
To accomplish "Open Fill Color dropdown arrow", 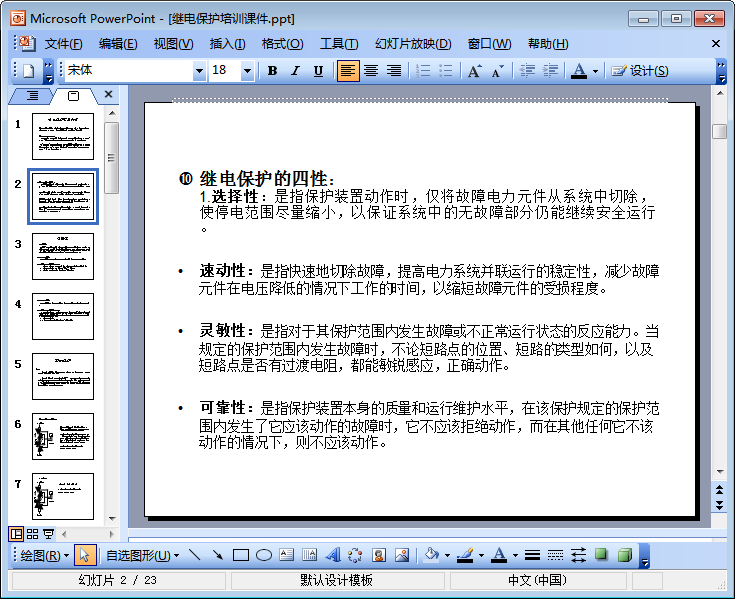I will pos(447,556).
